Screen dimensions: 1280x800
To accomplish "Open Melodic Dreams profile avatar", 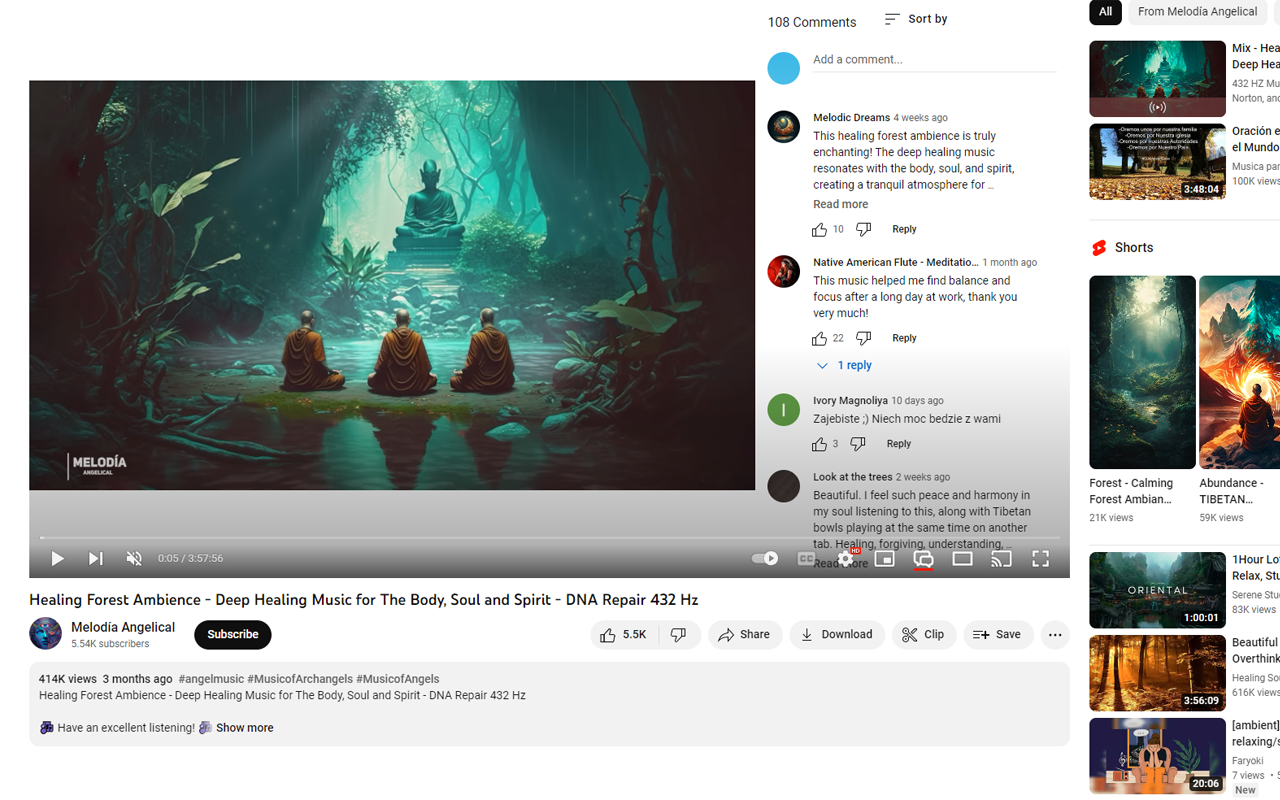I will 783,127.
